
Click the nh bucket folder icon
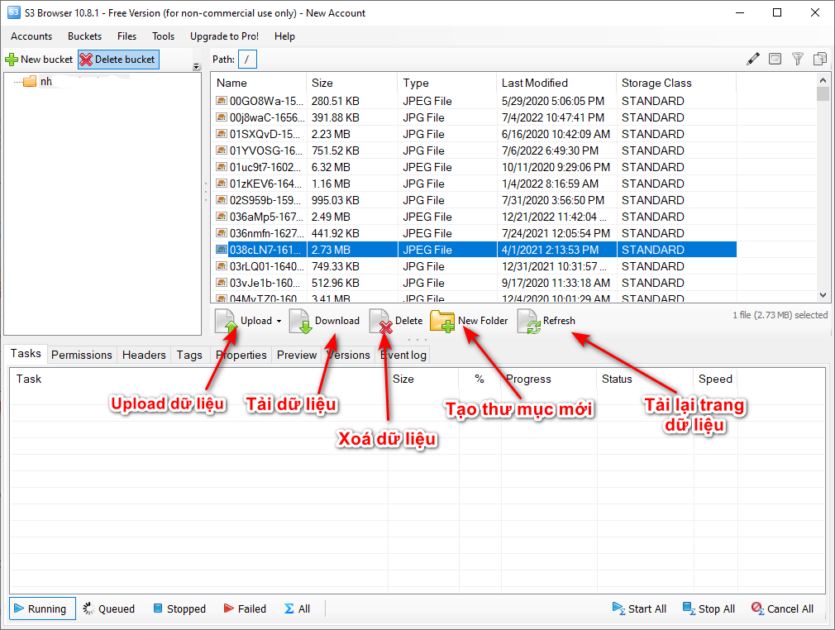click(30, 81)
